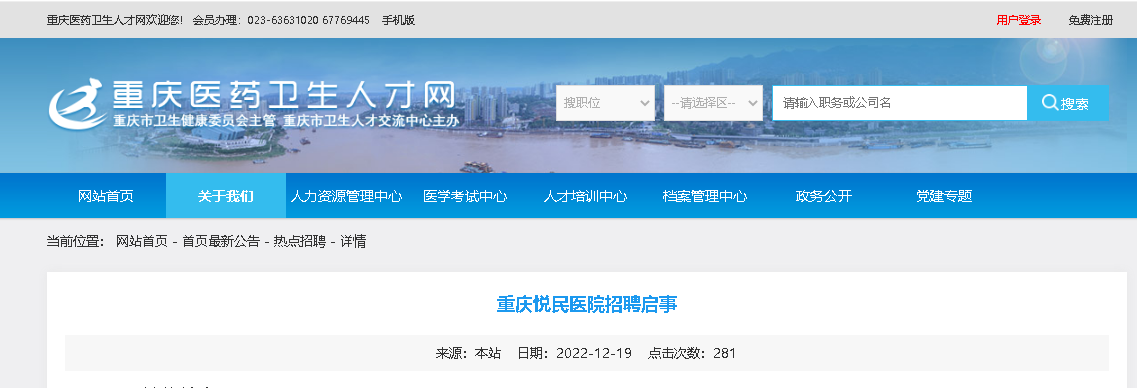The width and height of the screenshot is (1137, 388).
Task: Click 首页最新公告 breadcrumb link
Action: click(220, 242)
